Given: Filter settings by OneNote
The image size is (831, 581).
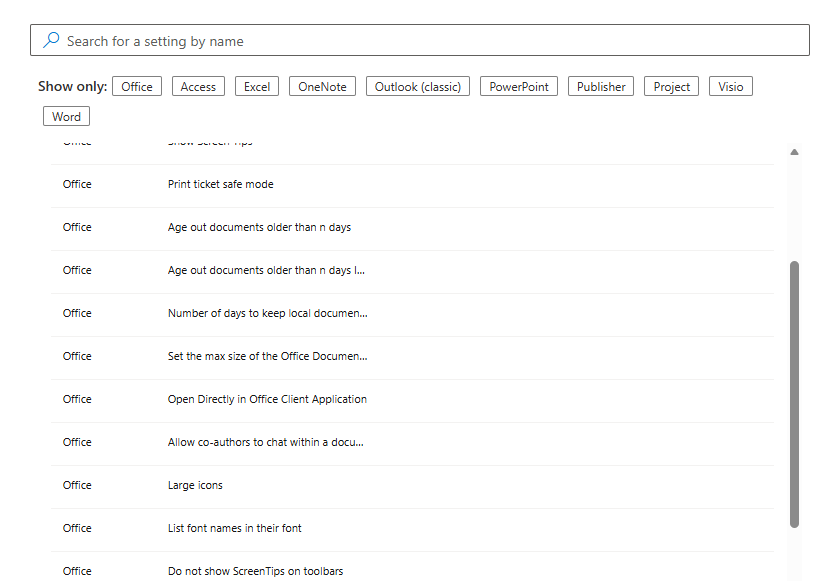Looking at the screenshot, I should tap(322, 86).
